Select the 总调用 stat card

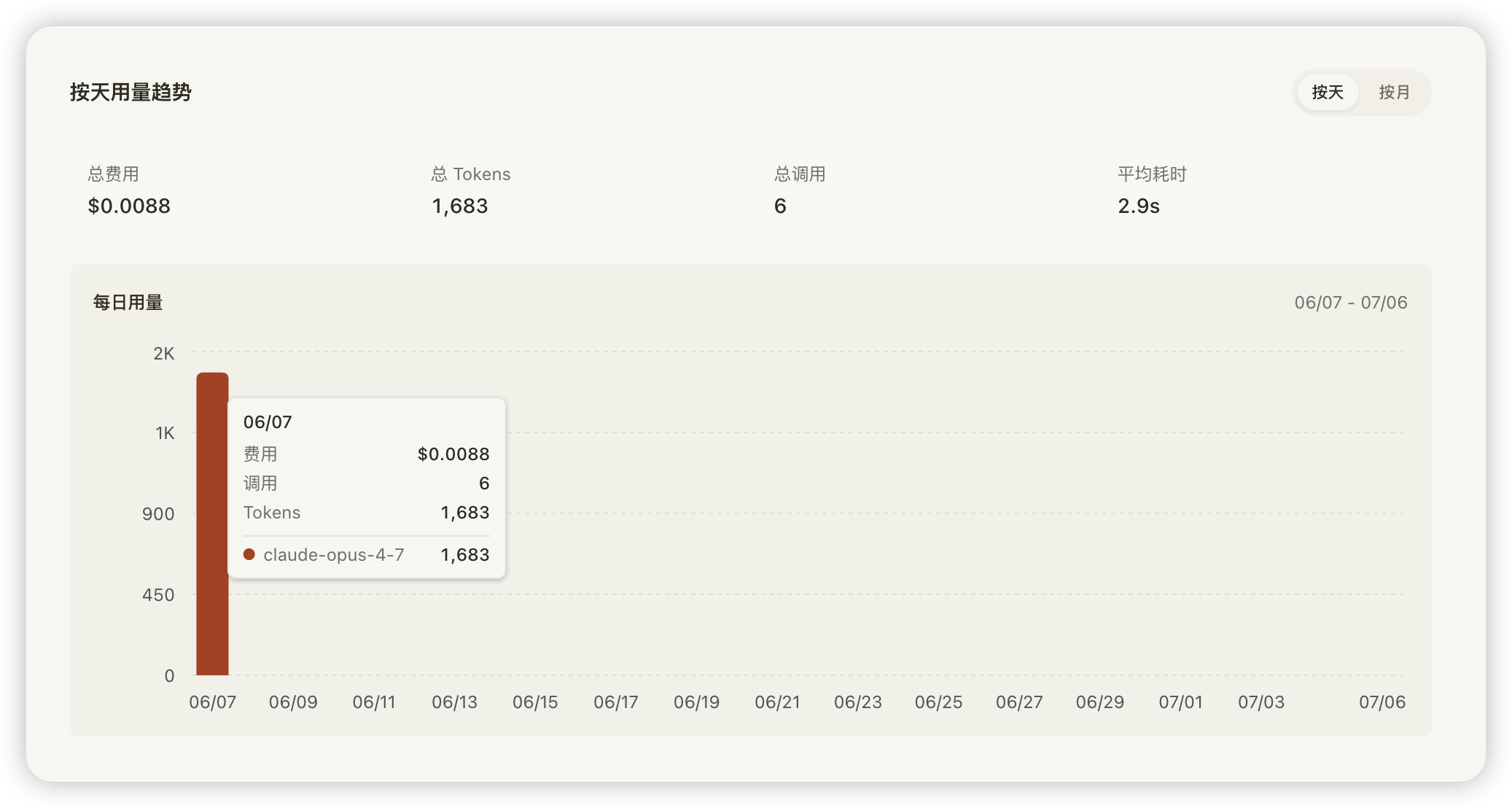[x=922, y=191]
